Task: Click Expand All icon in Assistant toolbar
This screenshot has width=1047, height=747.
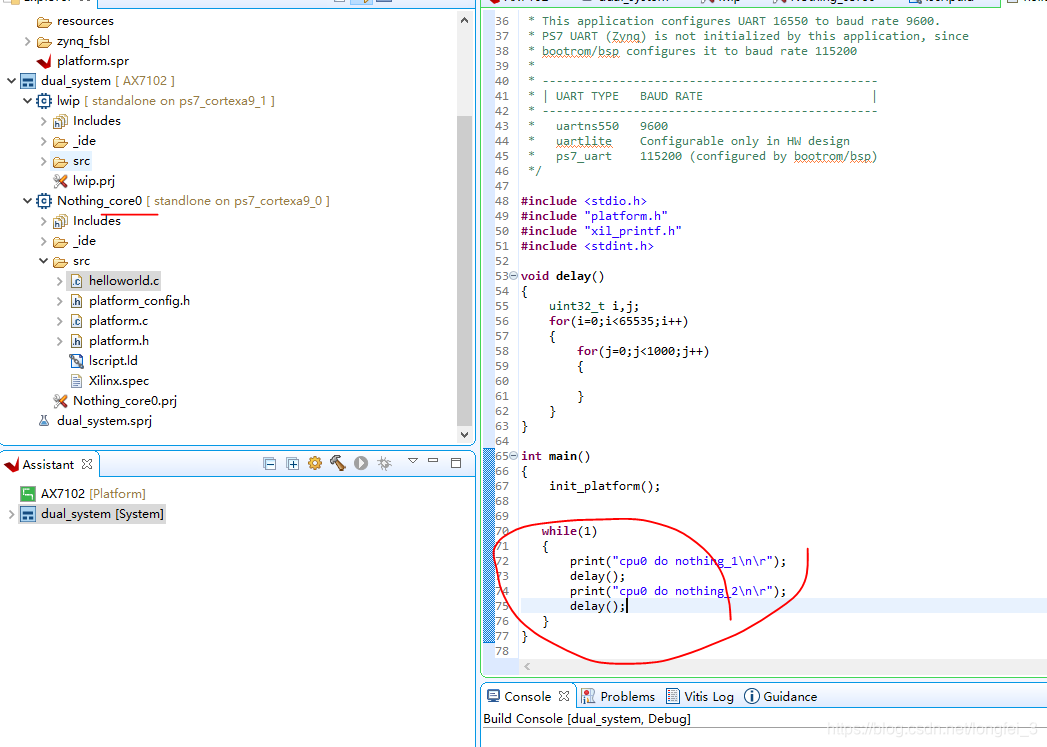Action: [292, 464]
